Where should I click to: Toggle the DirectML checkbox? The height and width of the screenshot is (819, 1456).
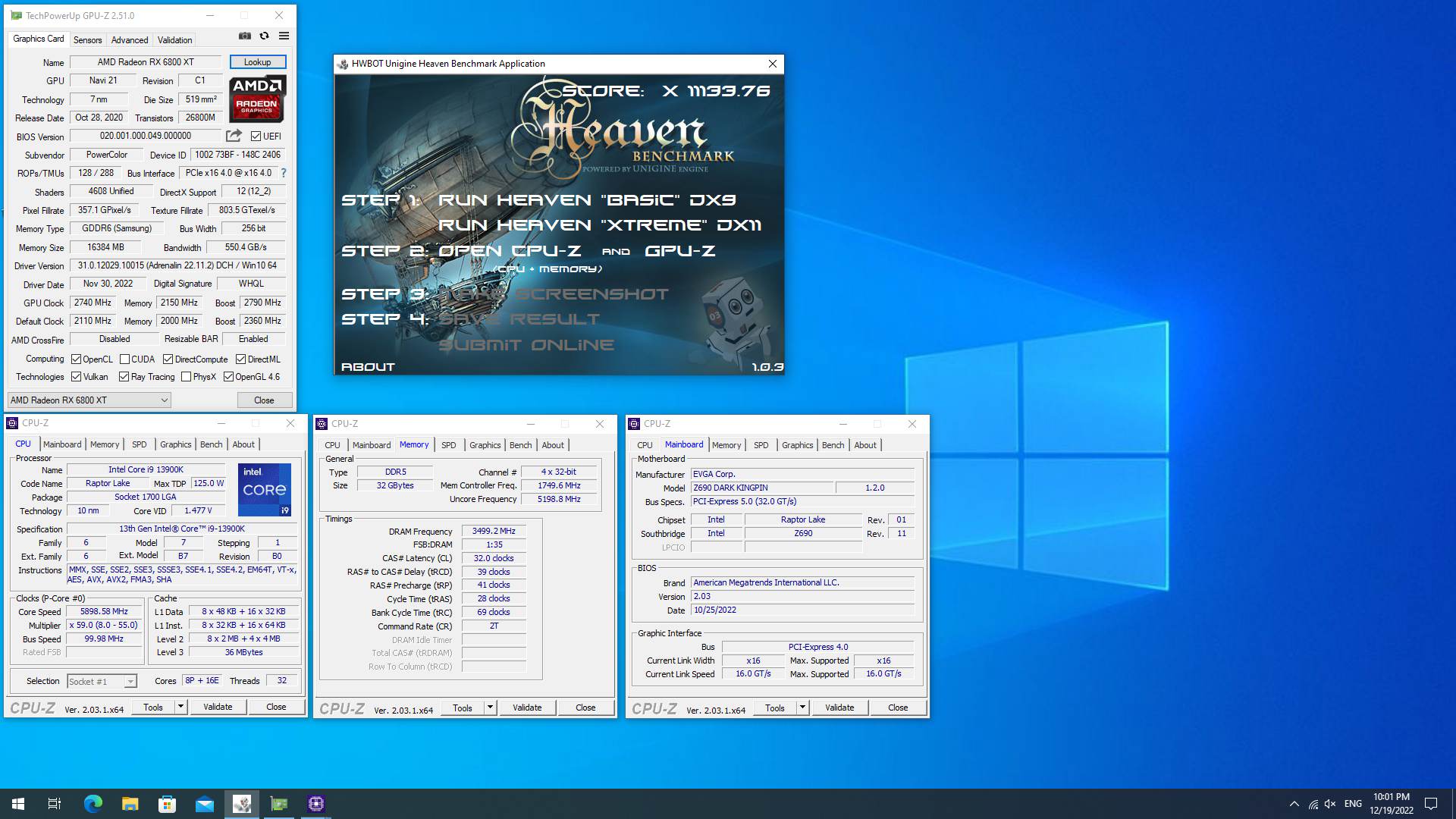pyautogui.click(x=240, y=359)
